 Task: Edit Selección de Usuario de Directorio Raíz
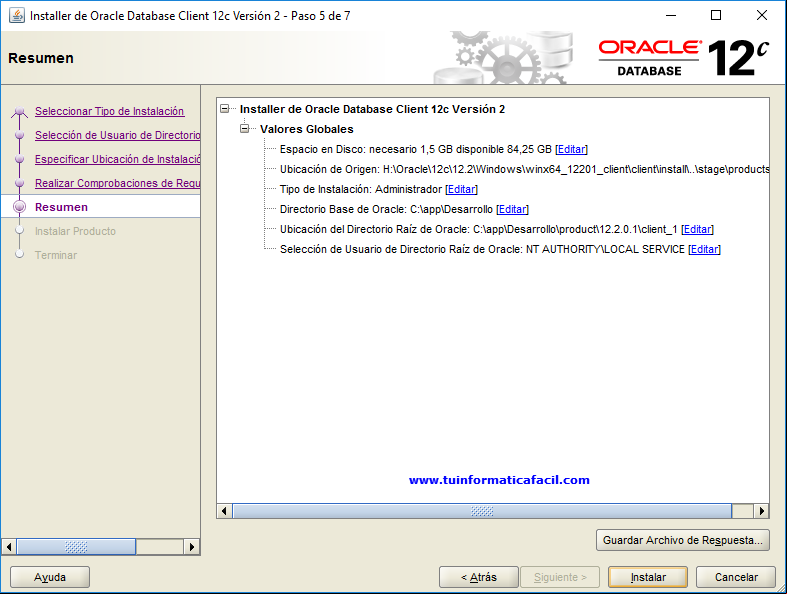[704, 250]
